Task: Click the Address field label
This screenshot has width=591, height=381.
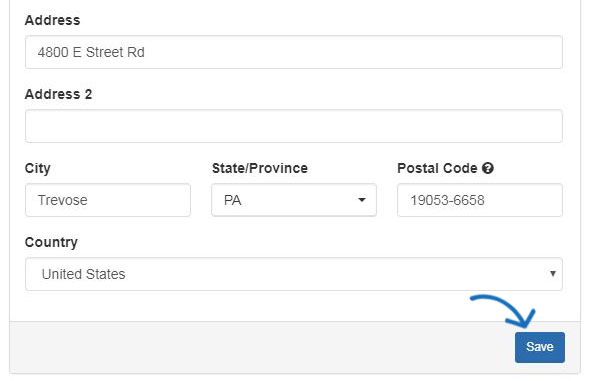Action: click(x=52, y=20)
